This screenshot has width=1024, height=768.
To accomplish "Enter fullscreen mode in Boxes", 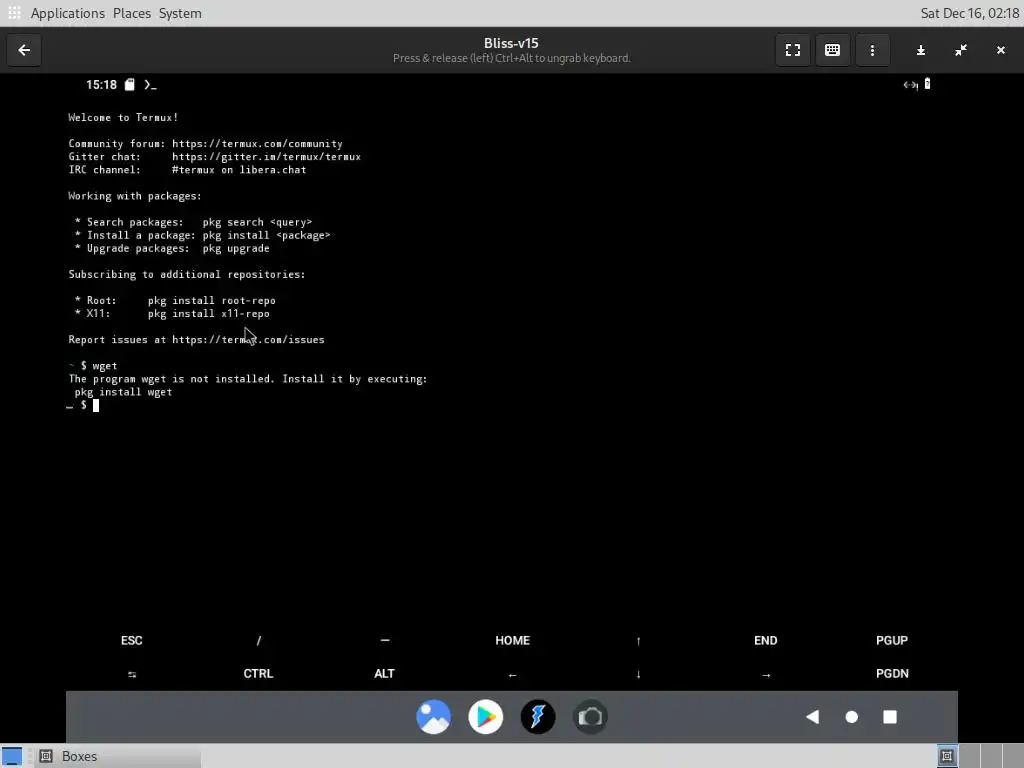I will coord(793,50).
